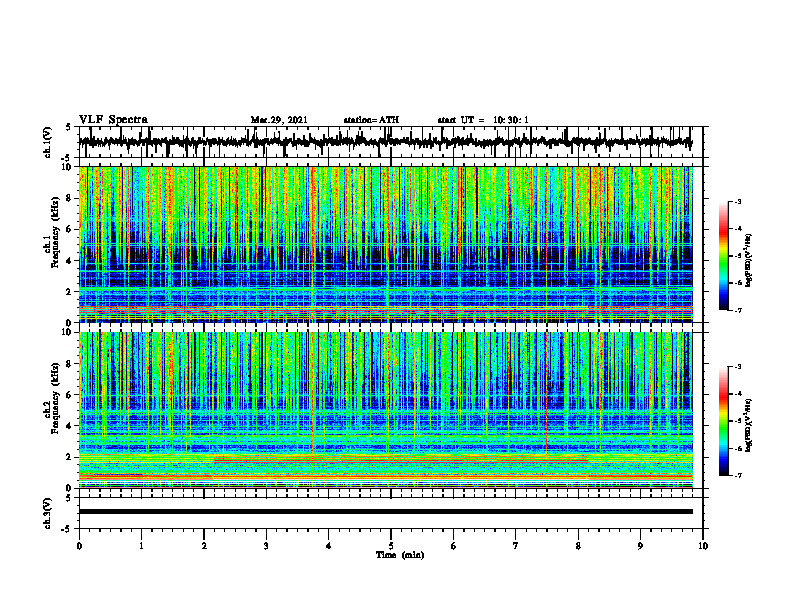
Task: Click the ch.1 "Frequency (kHz)" axis label
Action: (x=55, y=233)
